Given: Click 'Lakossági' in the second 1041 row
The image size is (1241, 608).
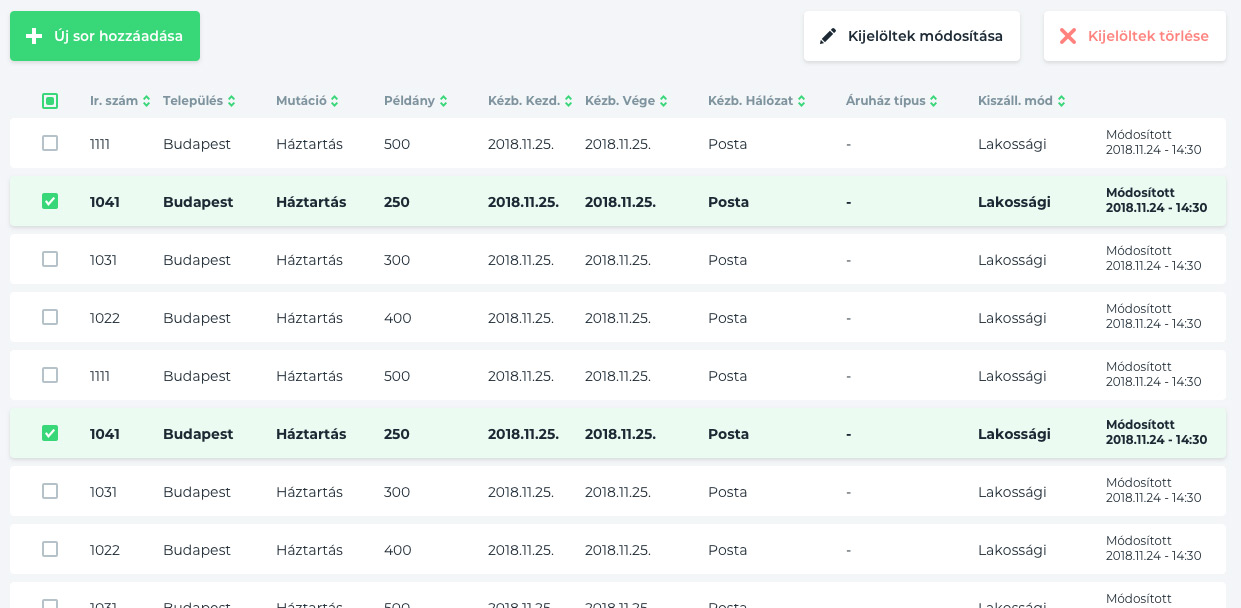Looking at the screenshot, I should click(1014, 434).
